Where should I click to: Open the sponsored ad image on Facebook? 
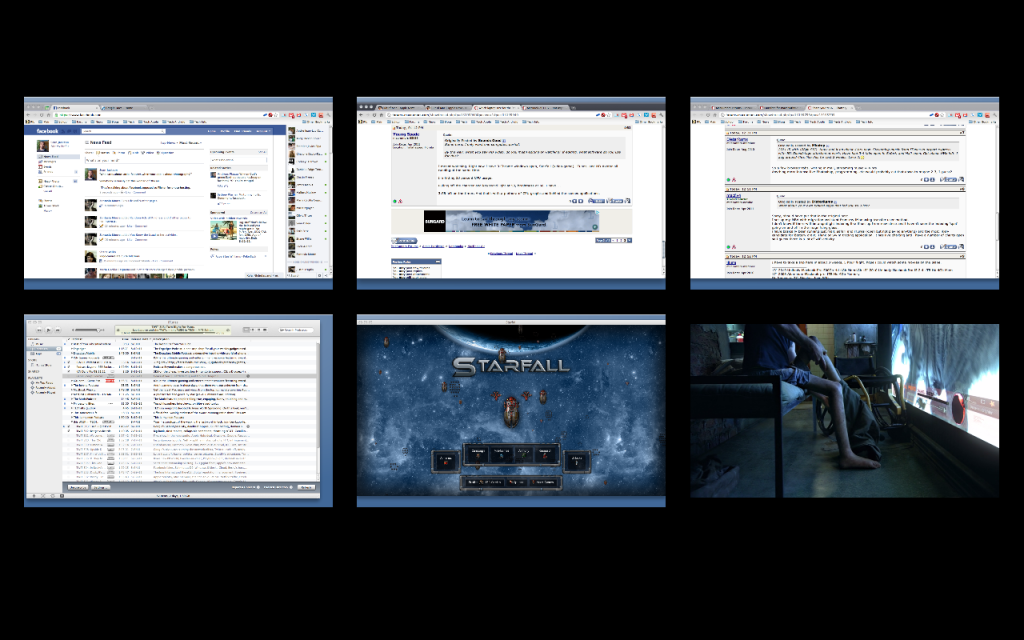[x=223, y=230]
